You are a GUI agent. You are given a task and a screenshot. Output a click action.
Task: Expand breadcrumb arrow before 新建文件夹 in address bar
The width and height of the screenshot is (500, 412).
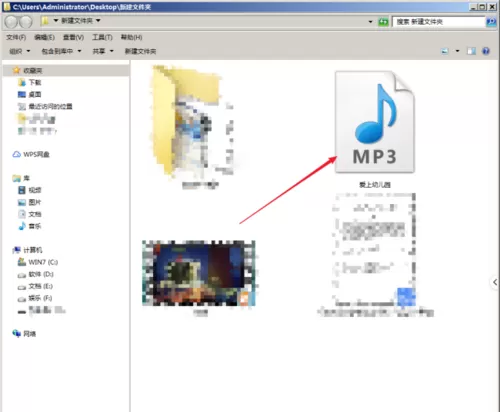(x=56, y=21)
